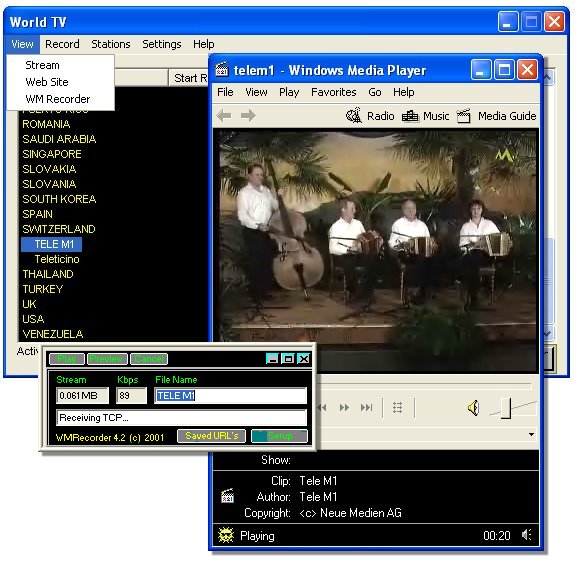Adjust the volume slider handle
Viewport: 579px width, 565px height.
tap(506, 408)
